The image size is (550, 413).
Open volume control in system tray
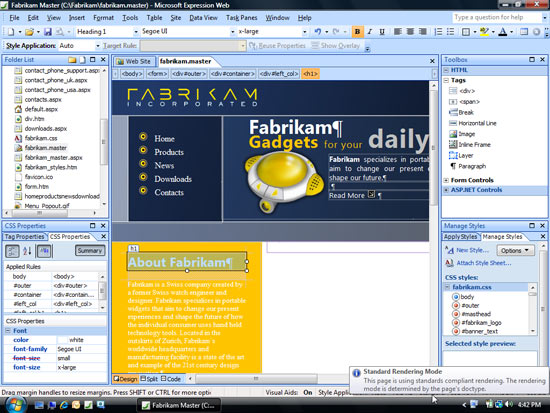[509, 405]
